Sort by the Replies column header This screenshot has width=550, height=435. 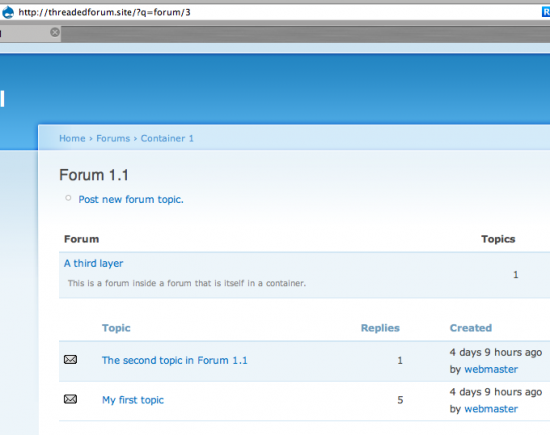(x=380, y=328)
